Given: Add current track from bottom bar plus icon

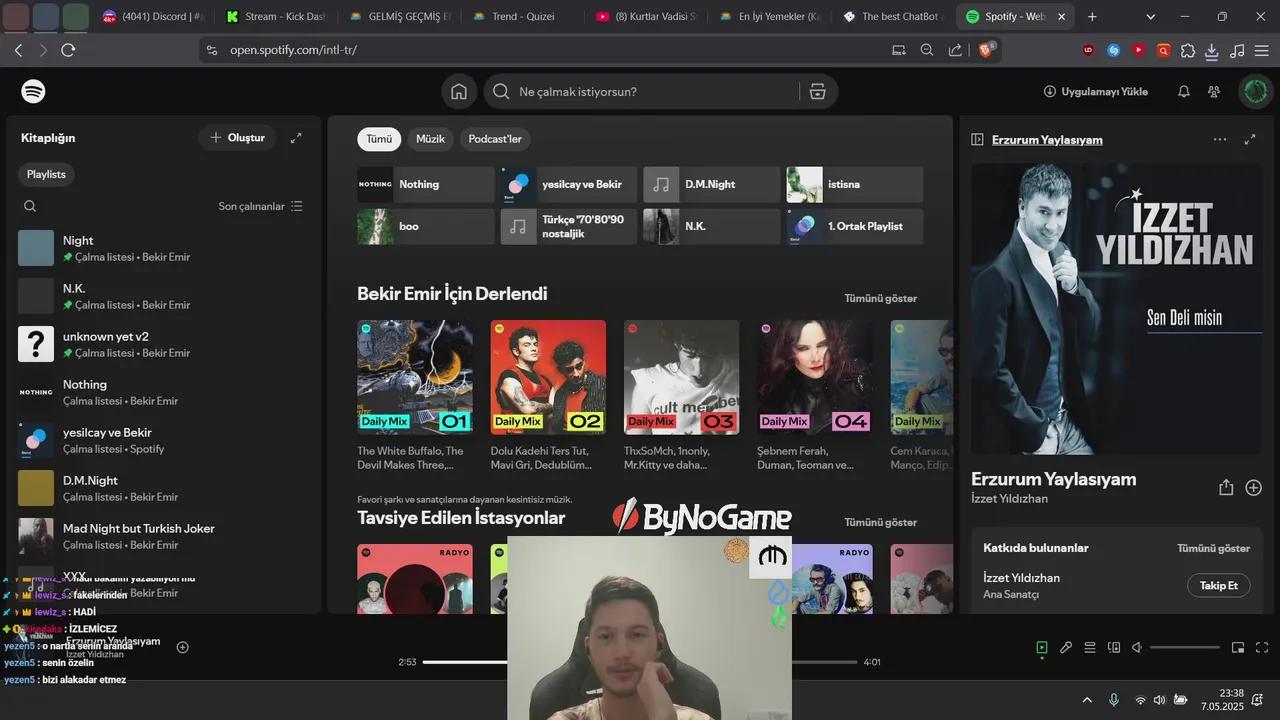Looking at the screenshot, I should coord(183,647).
